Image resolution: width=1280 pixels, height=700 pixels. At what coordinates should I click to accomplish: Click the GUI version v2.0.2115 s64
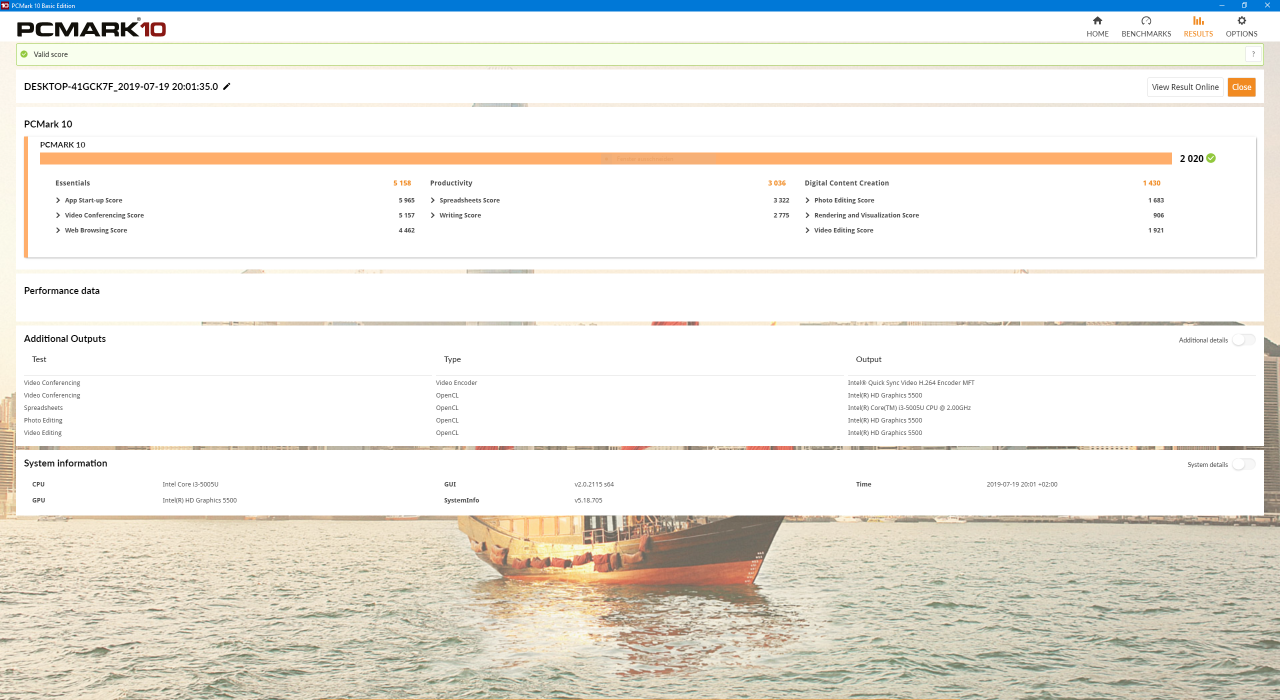tap(594, 484)
